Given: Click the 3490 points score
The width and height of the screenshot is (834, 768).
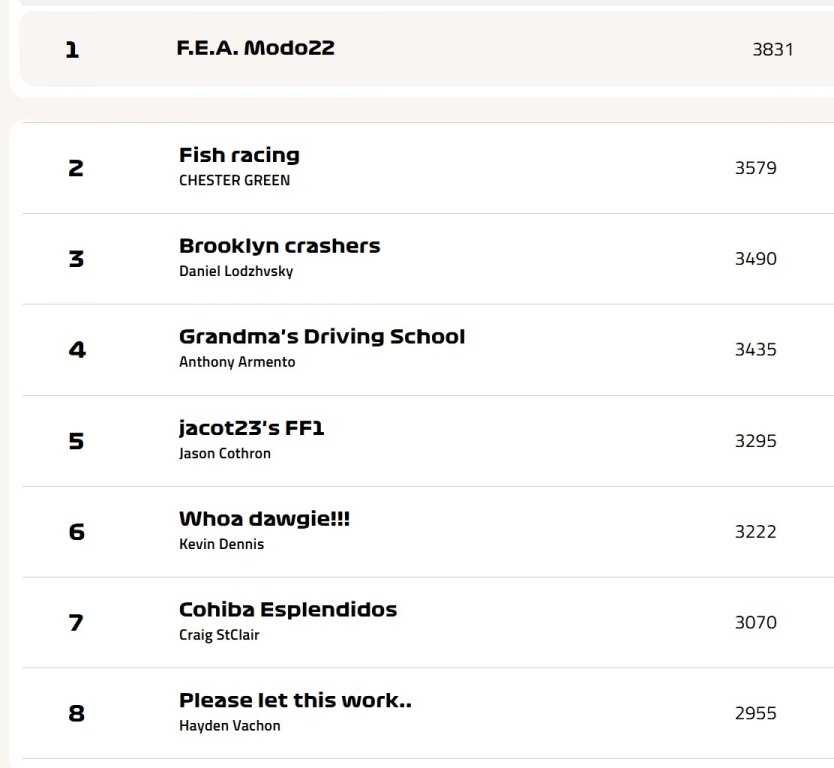Looking at the screenshot, I should point(755,259).
